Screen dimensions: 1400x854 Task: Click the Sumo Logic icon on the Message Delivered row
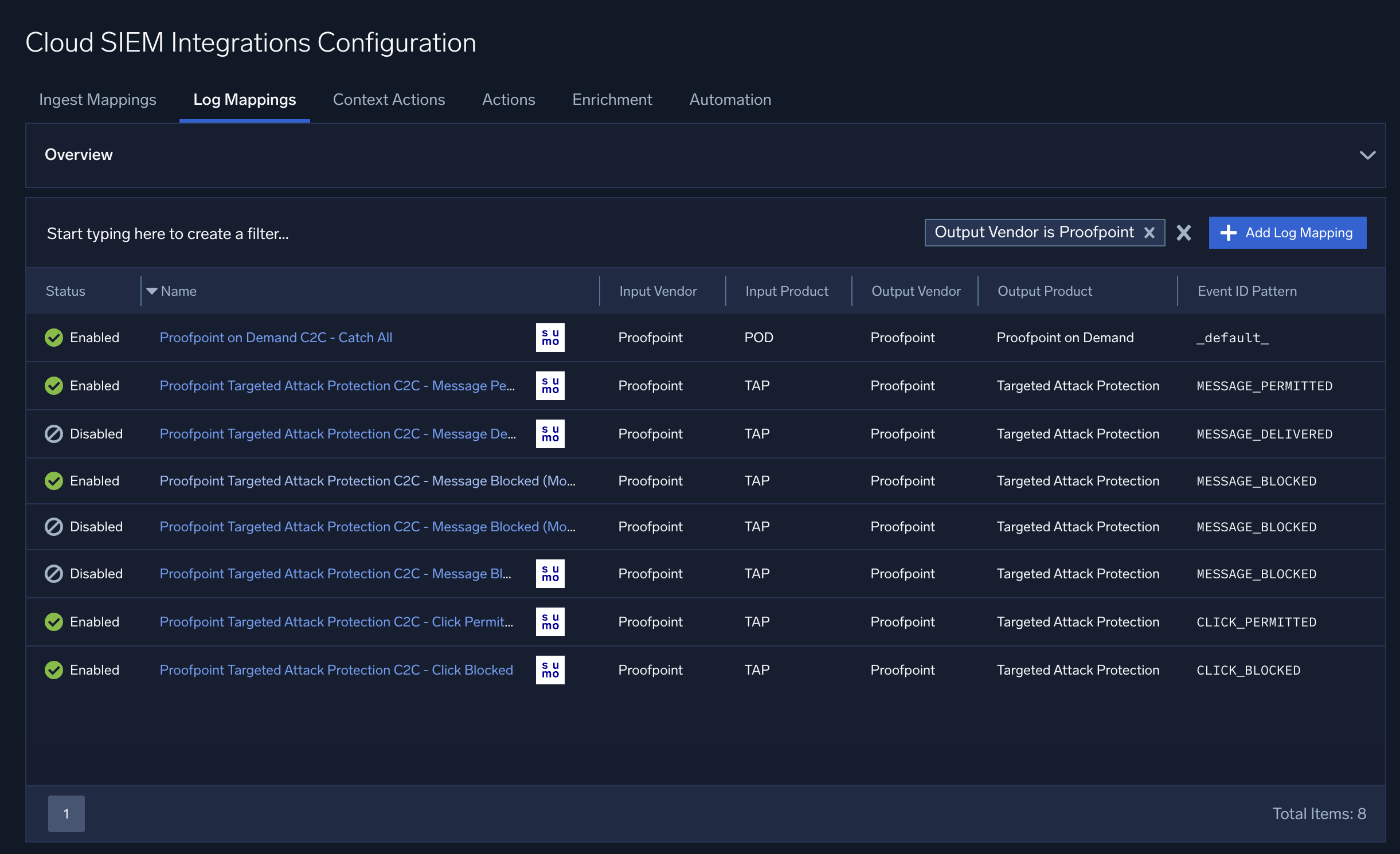point(550,434)
